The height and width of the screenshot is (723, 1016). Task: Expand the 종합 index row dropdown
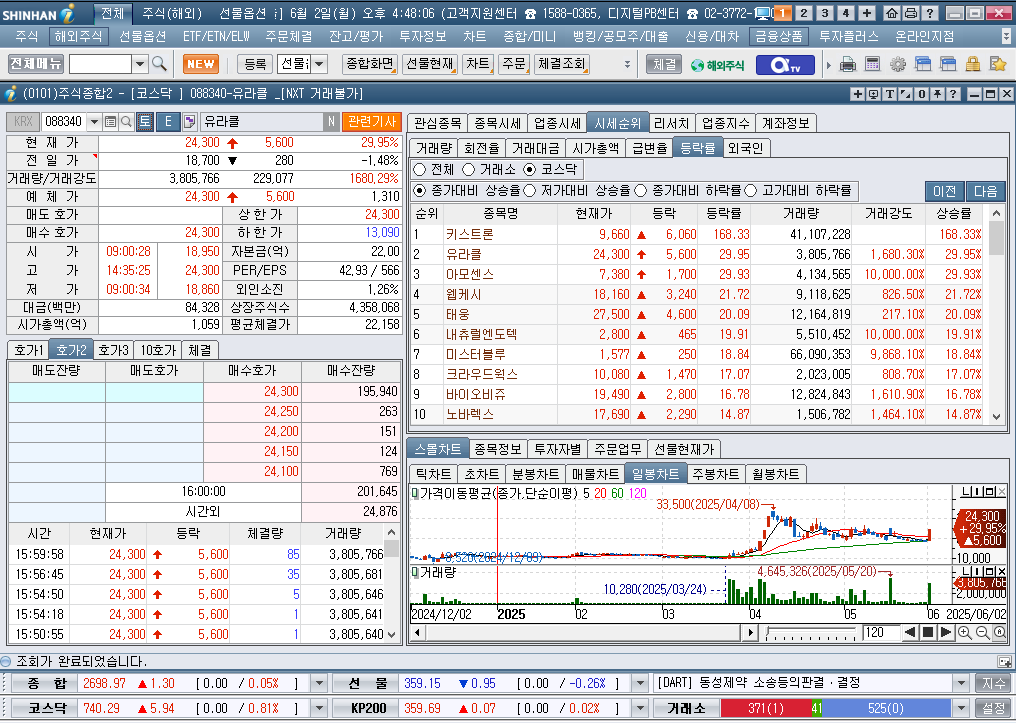pos(319,683)
